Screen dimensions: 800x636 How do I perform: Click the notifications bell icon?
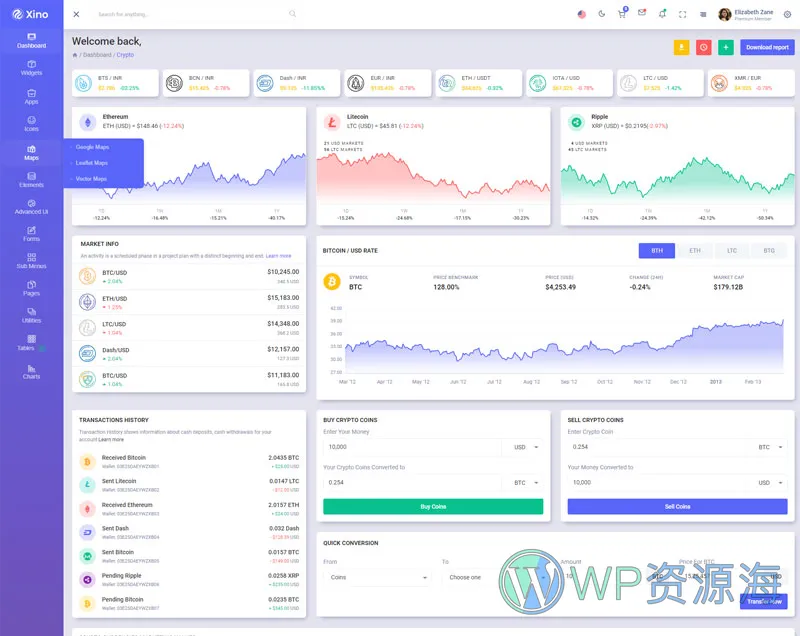point(662,14)
